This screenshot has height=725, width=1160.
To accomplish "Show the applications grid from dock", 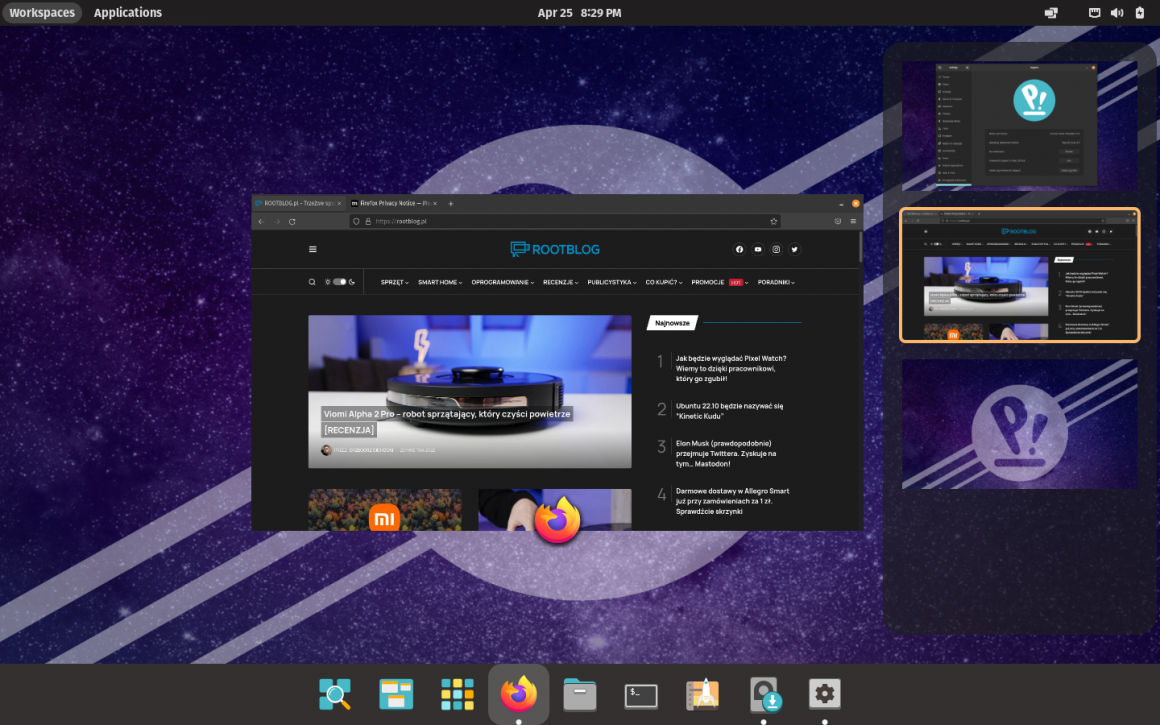I will [457, 694].
